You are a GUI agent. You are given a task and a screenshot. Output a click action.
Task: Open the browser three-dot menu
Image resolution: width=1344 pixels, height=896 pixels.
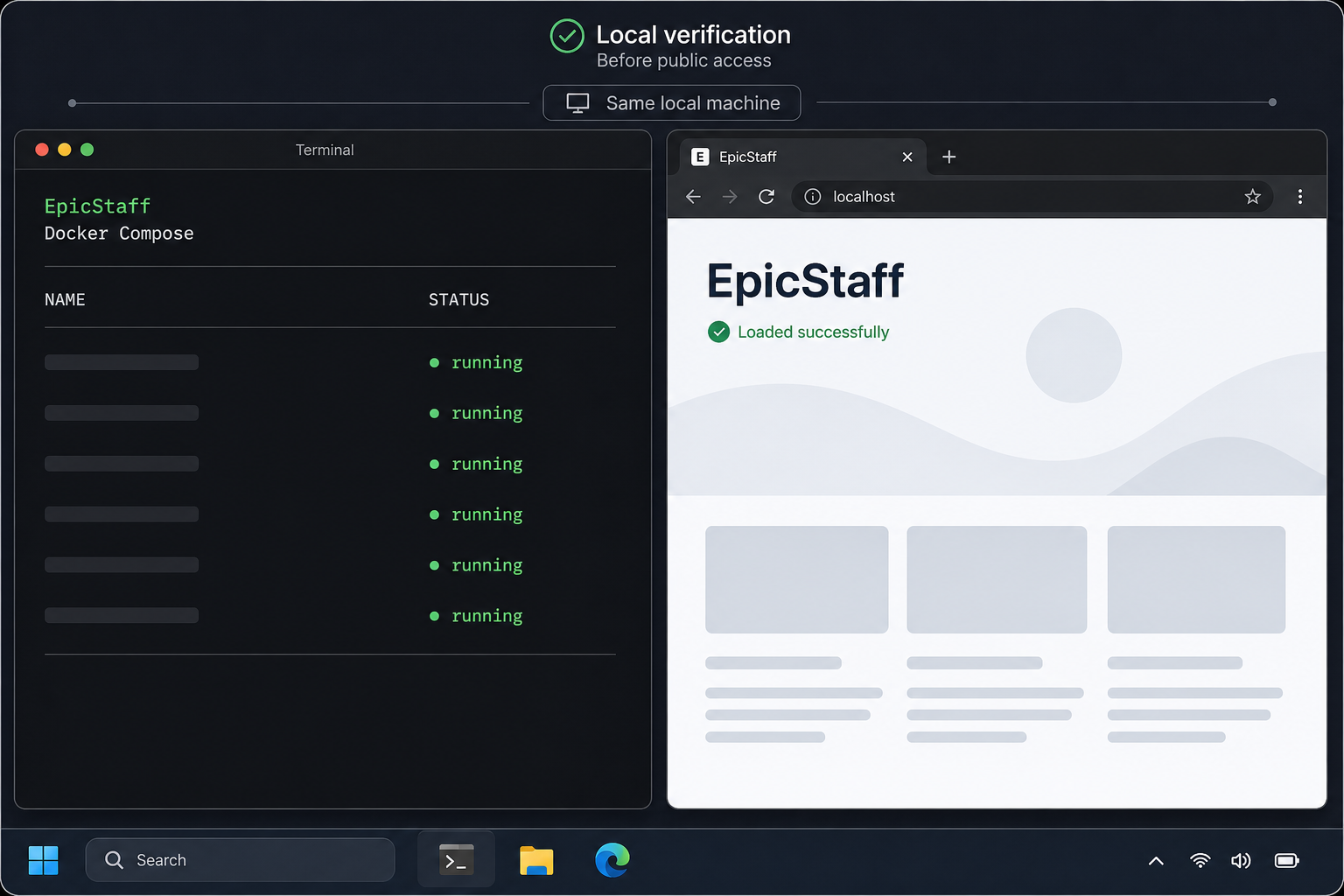1300,197
